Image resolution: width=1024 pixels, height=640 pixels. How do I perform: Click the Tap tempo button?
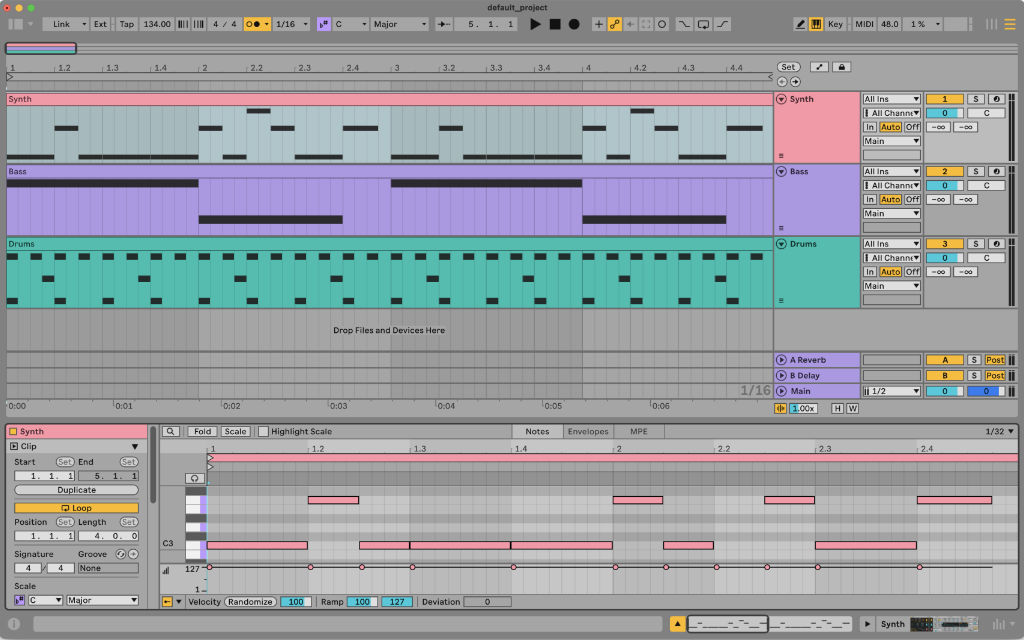[126, 24]
